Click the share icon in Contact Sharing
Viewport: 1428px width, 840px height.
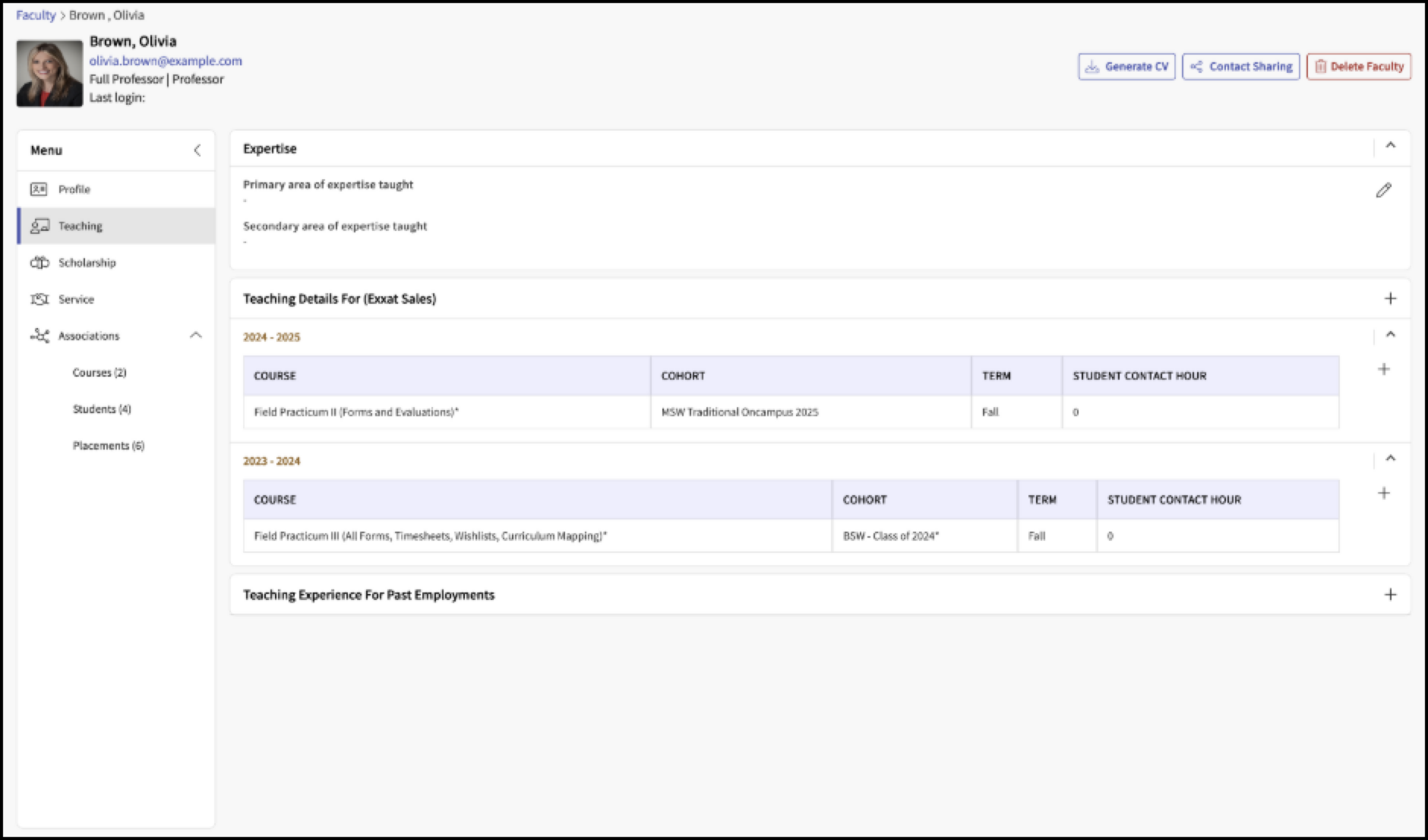[1196, 67]
